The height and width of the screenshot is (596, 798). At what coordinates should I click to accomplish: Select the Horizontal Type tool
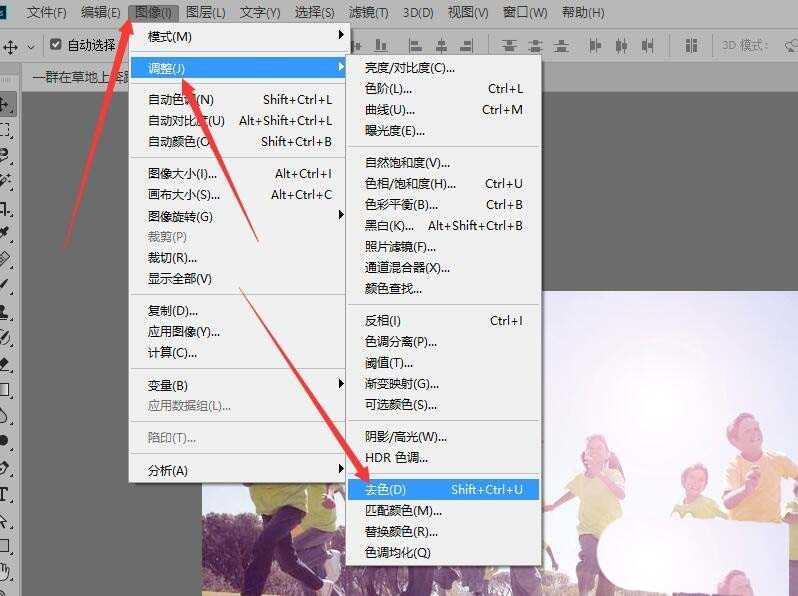tap(4, 494)
